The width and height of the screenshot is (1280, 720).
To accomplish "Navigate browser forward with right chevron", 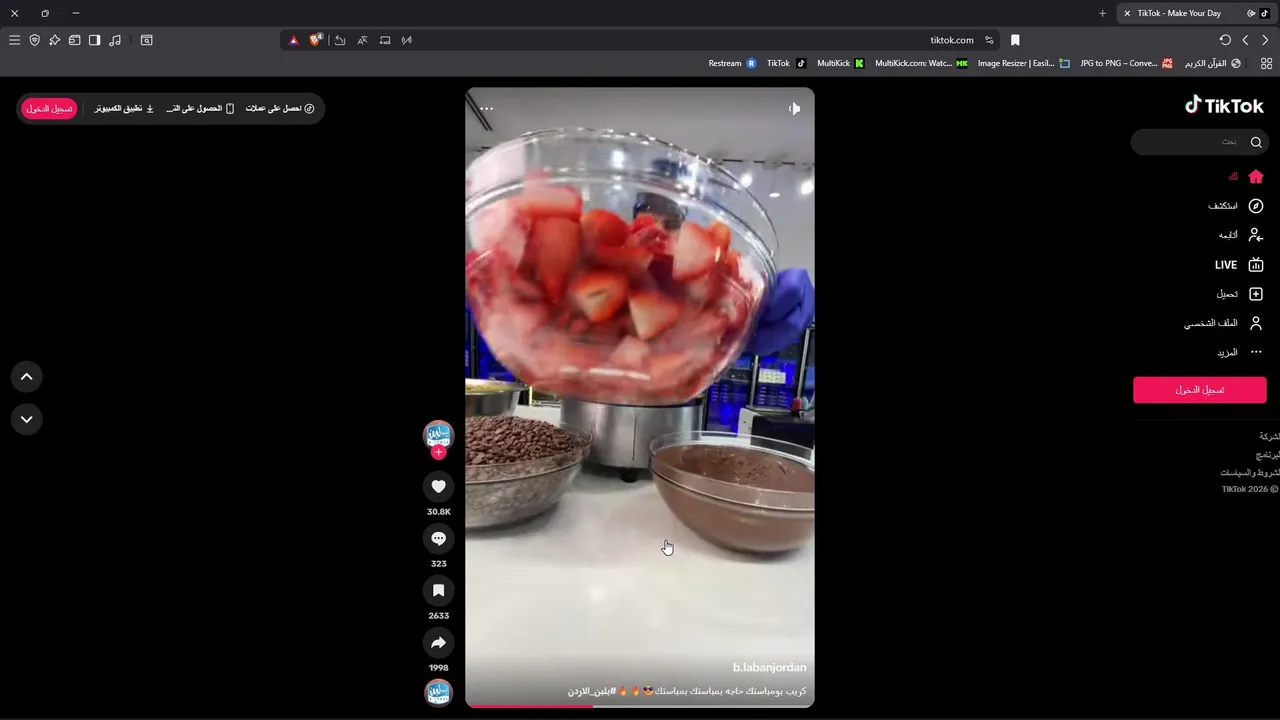I will coord(1265,40).
